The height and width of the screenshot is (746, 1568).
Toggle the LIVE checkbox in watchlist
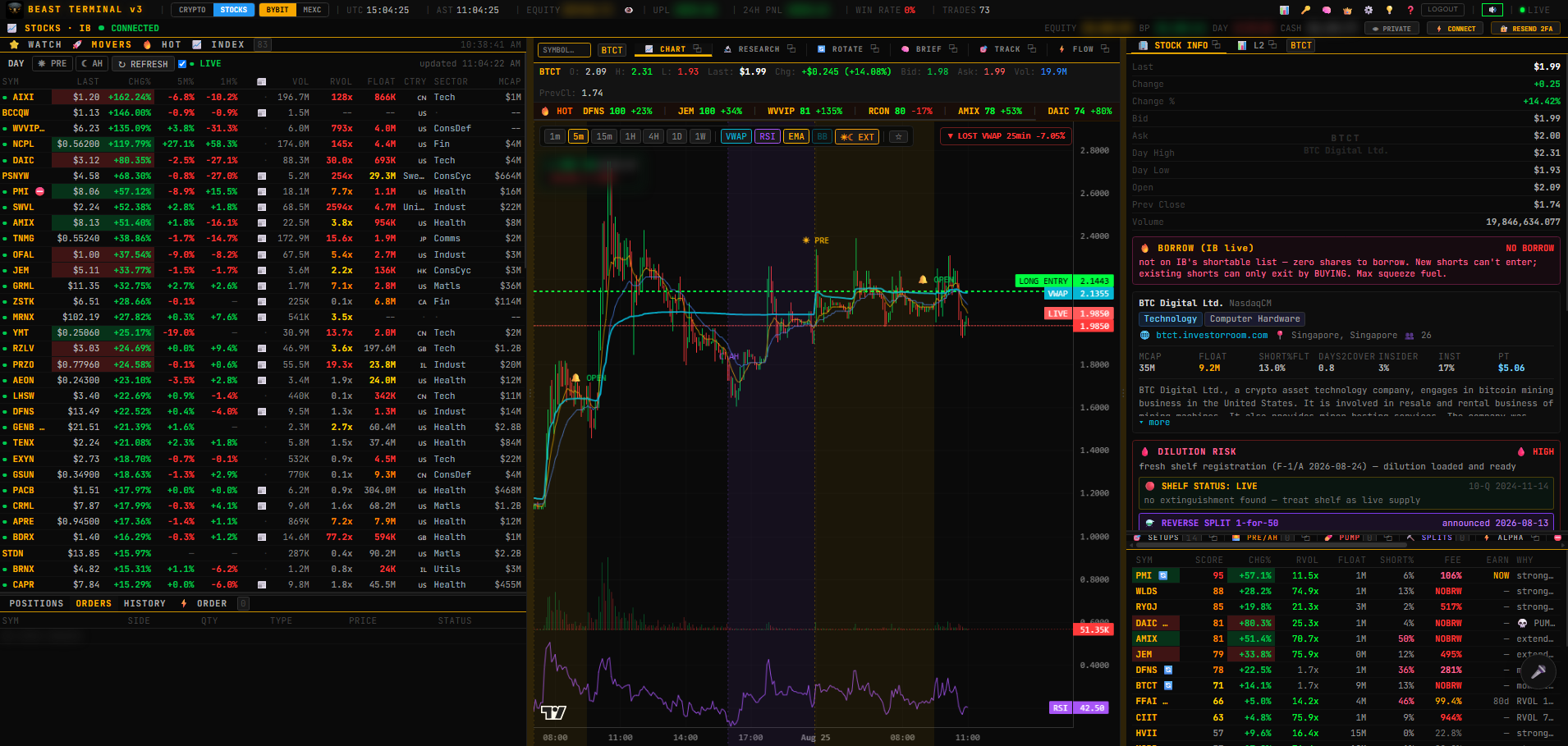tap(182, 64)
